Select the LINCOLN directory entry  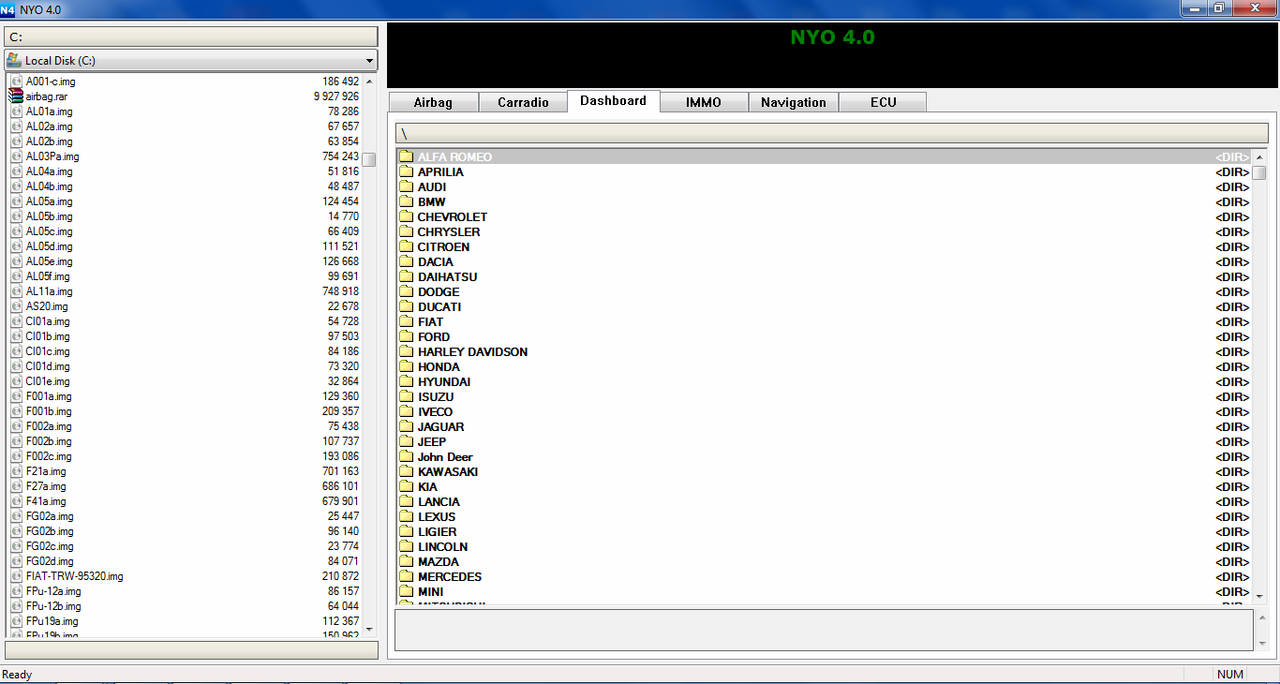click(x=824, y=547)
